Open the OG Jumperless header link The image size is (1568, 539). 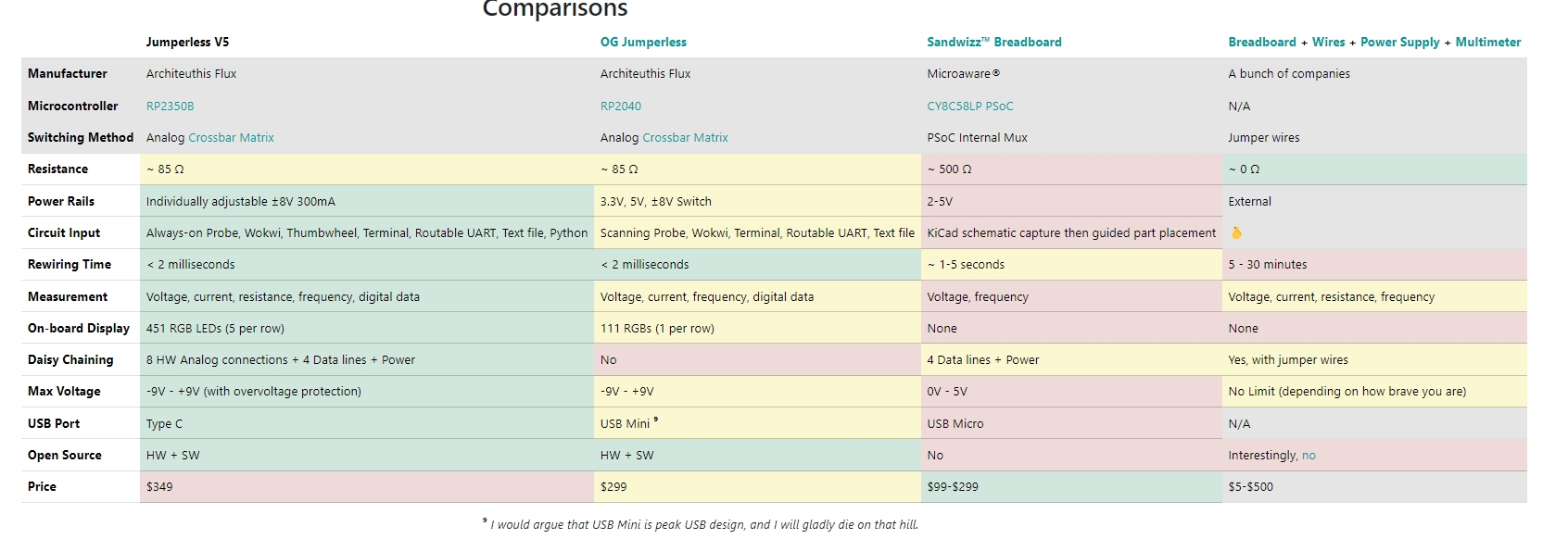pyautogui.click(x=643, y=42)
